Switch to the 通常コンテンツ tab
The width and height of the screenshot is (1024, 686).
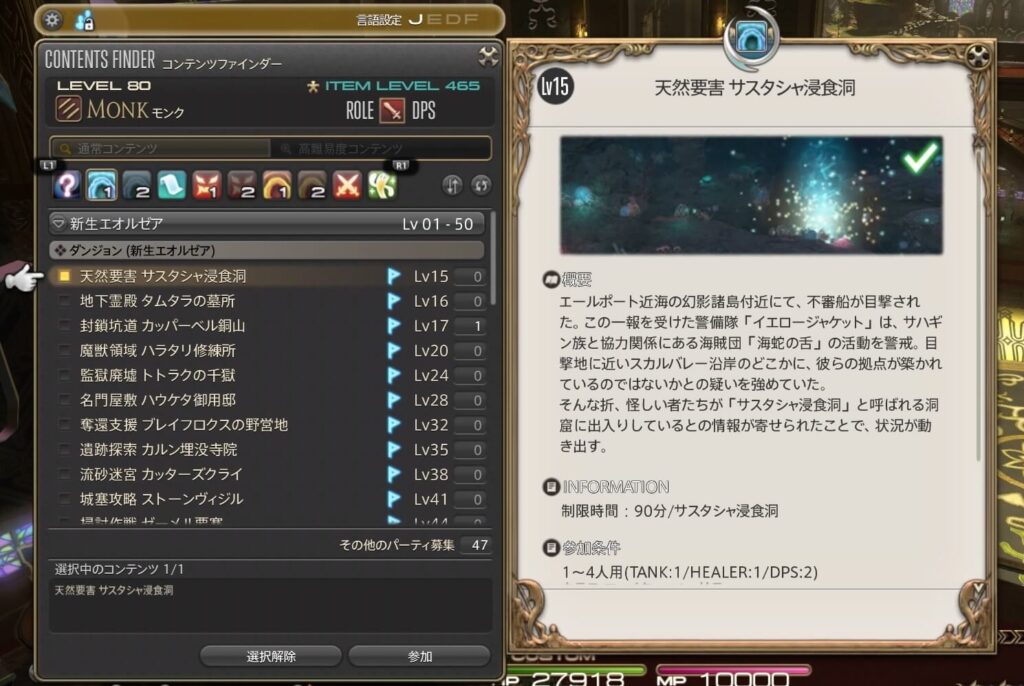tap(161, 148)
